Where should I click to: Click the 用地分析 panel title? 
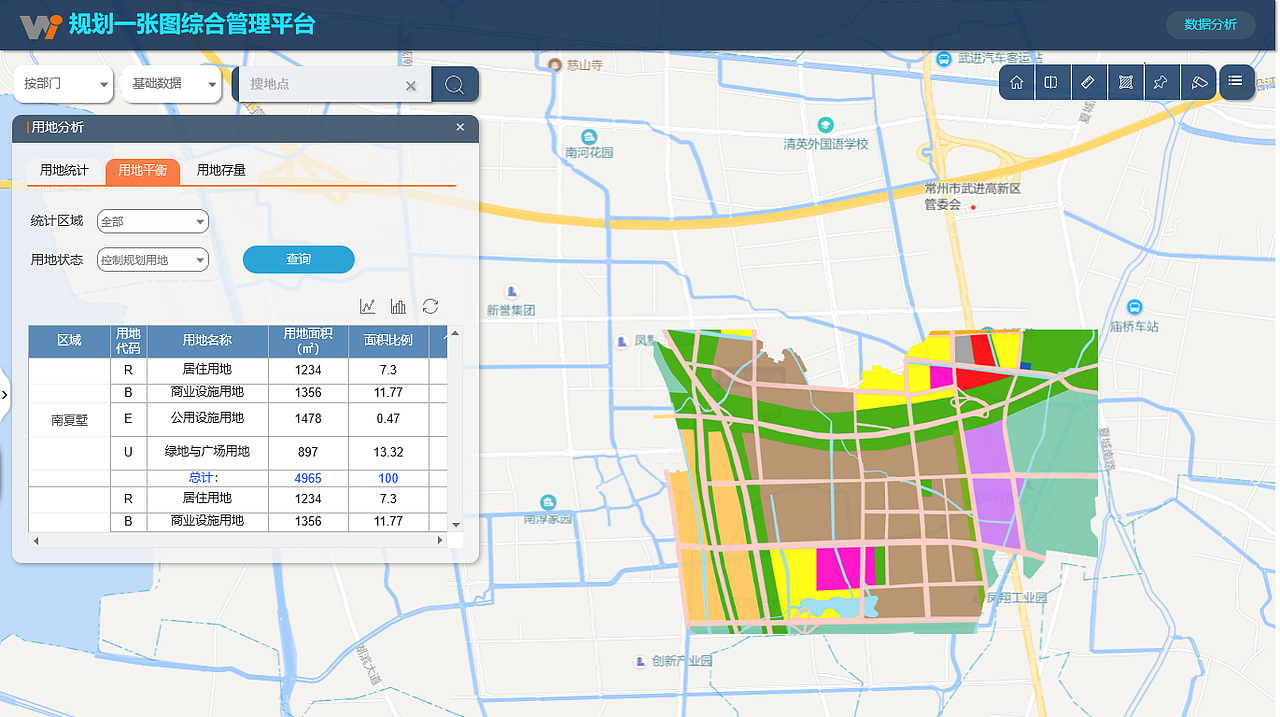pyautogui.click(x=58, y=127)
